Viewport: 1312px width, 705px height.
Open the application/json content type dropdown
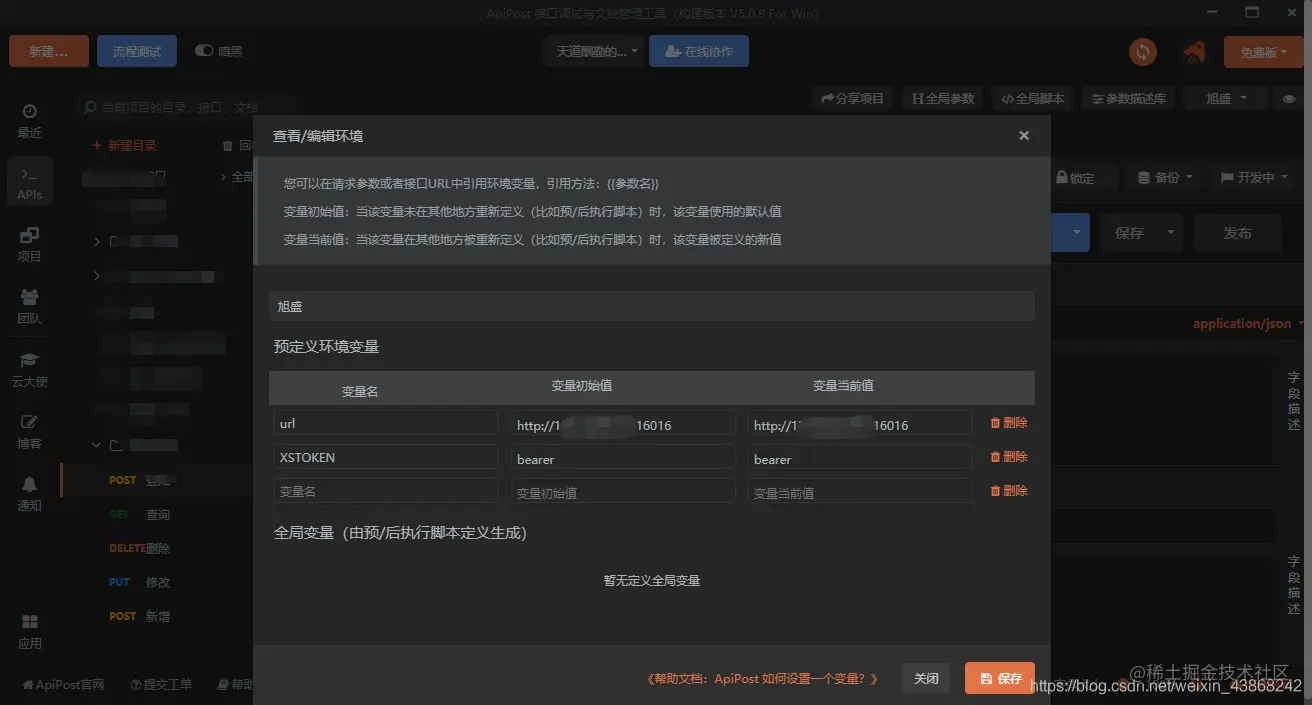(1248, 324)
